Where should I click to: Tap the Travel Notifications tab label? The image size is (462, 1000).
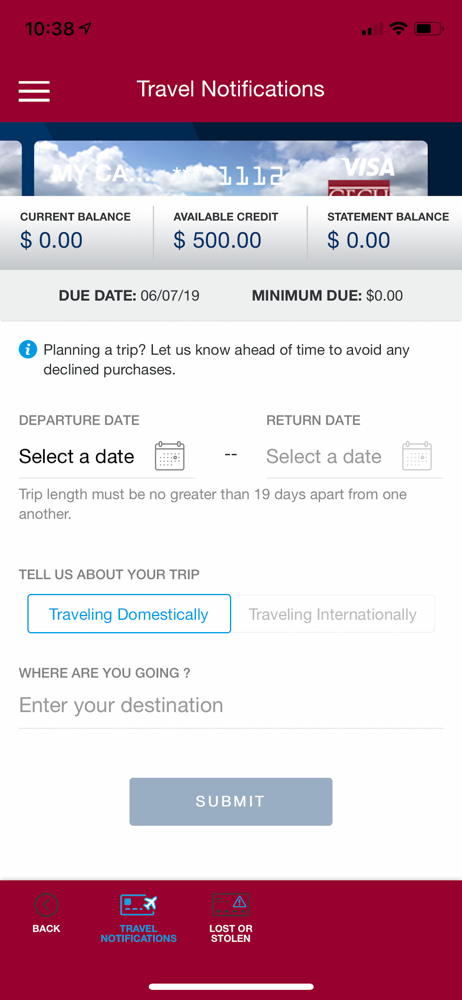tap(138, 933)
